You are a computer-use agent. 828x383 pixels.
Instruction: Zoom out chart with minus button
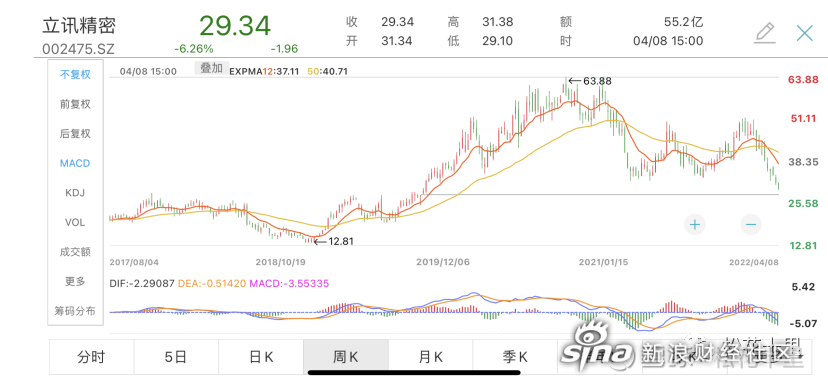750,225
